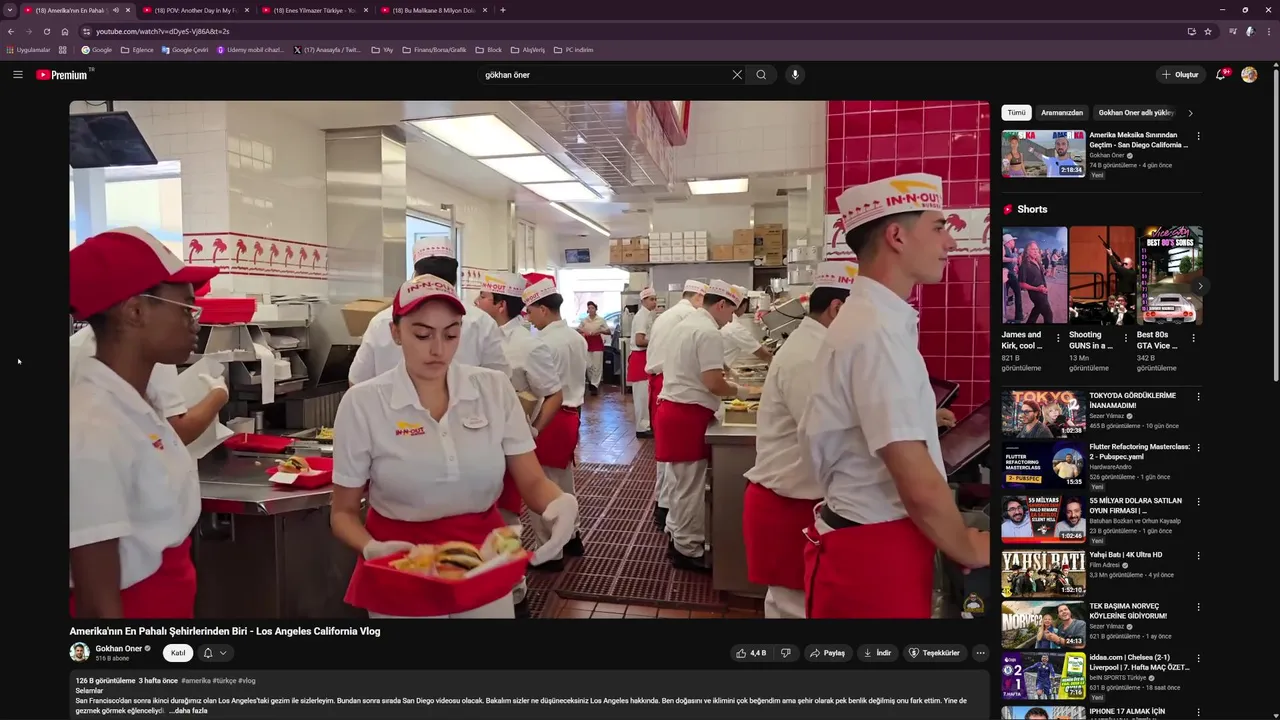This screenshot has width=1280, height=720.
Task: Clear the search box with the X icon
Action: click(737, 75)
